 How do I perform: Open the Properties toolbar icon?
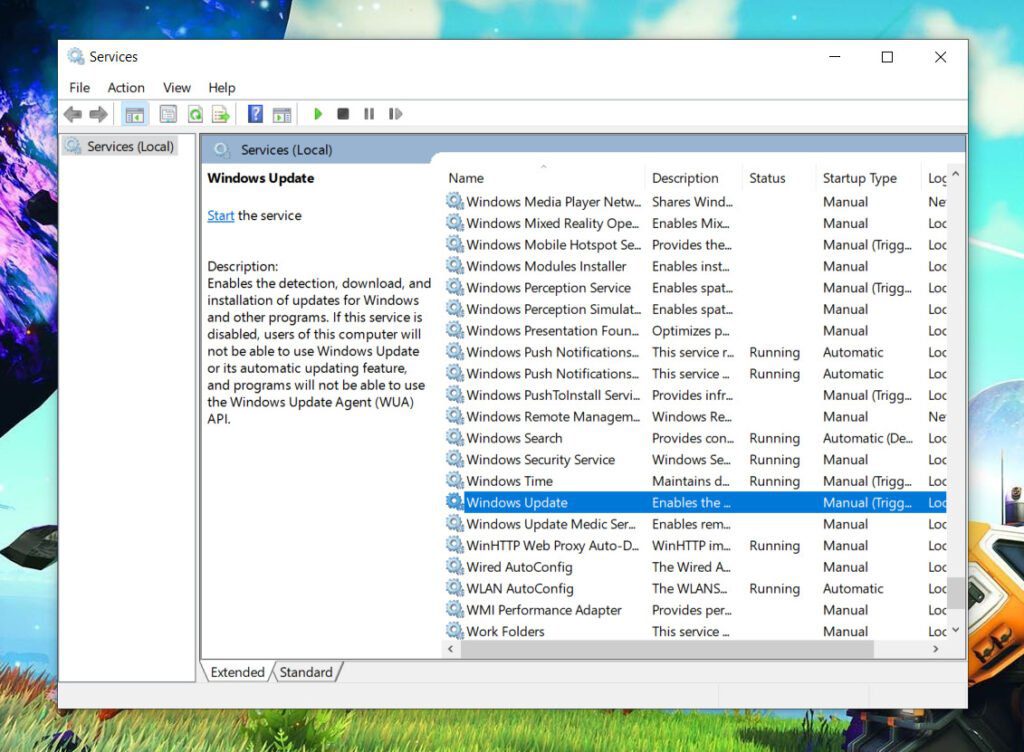168,114
